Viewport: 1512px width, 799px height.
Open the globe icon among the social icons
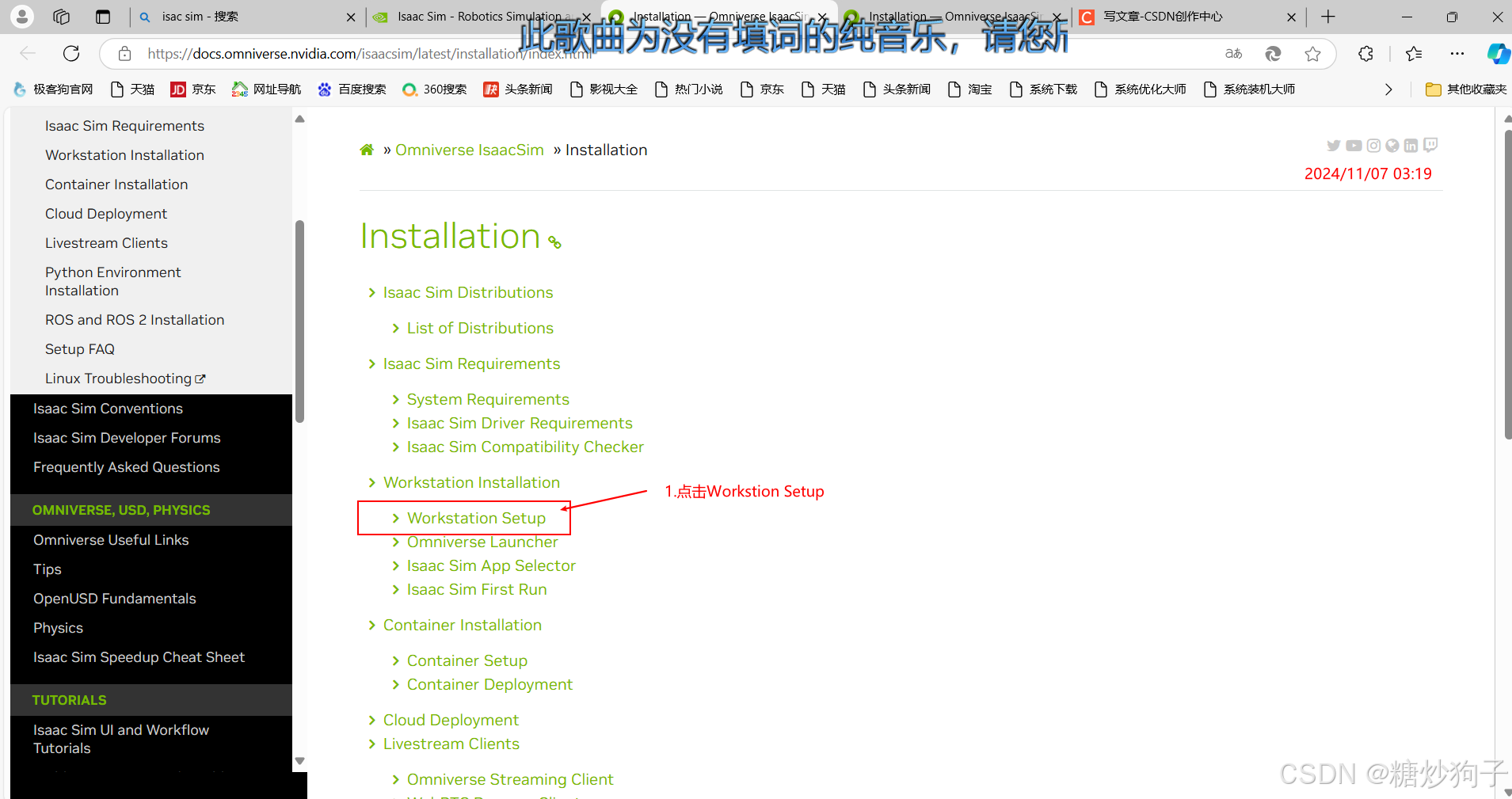click(x=1392, y=146)
